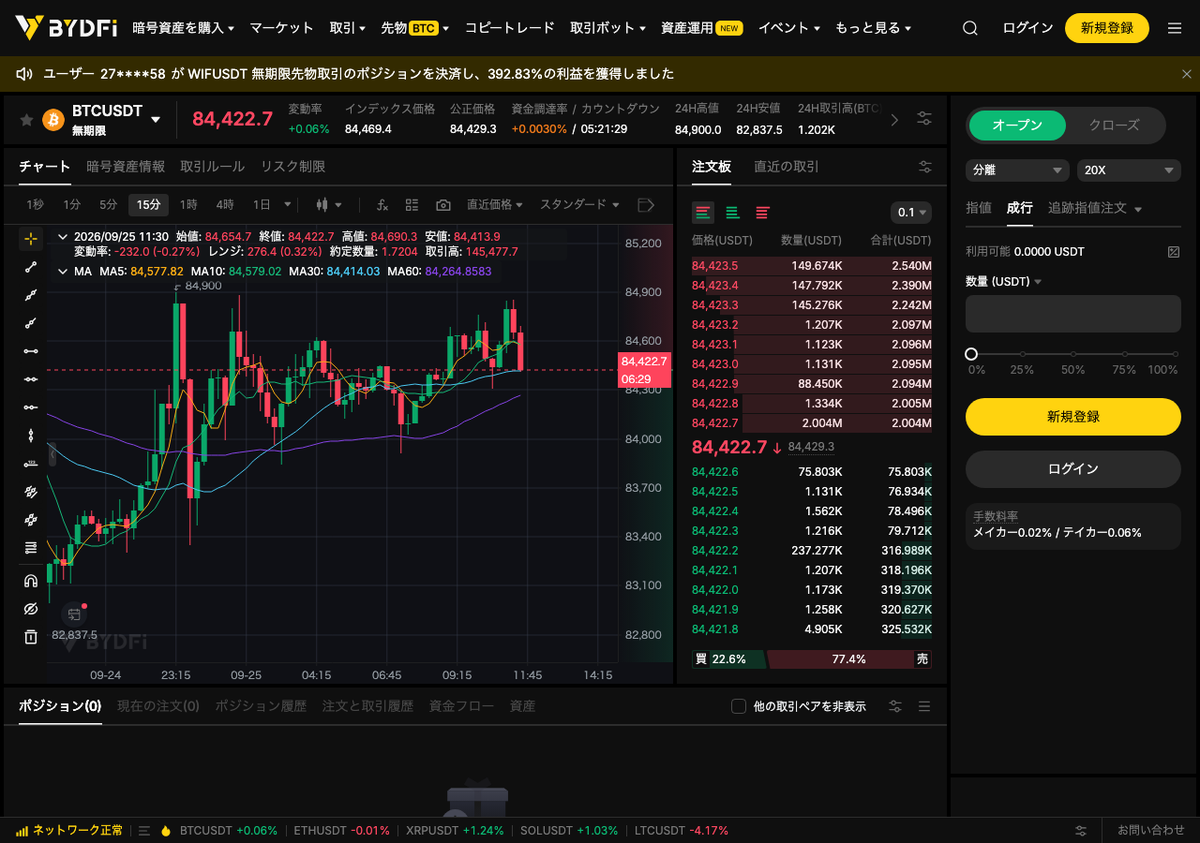Open the マーケット menu item
Image resolution: width=1200 pixels, height=843 pixels.
(281, 28)
